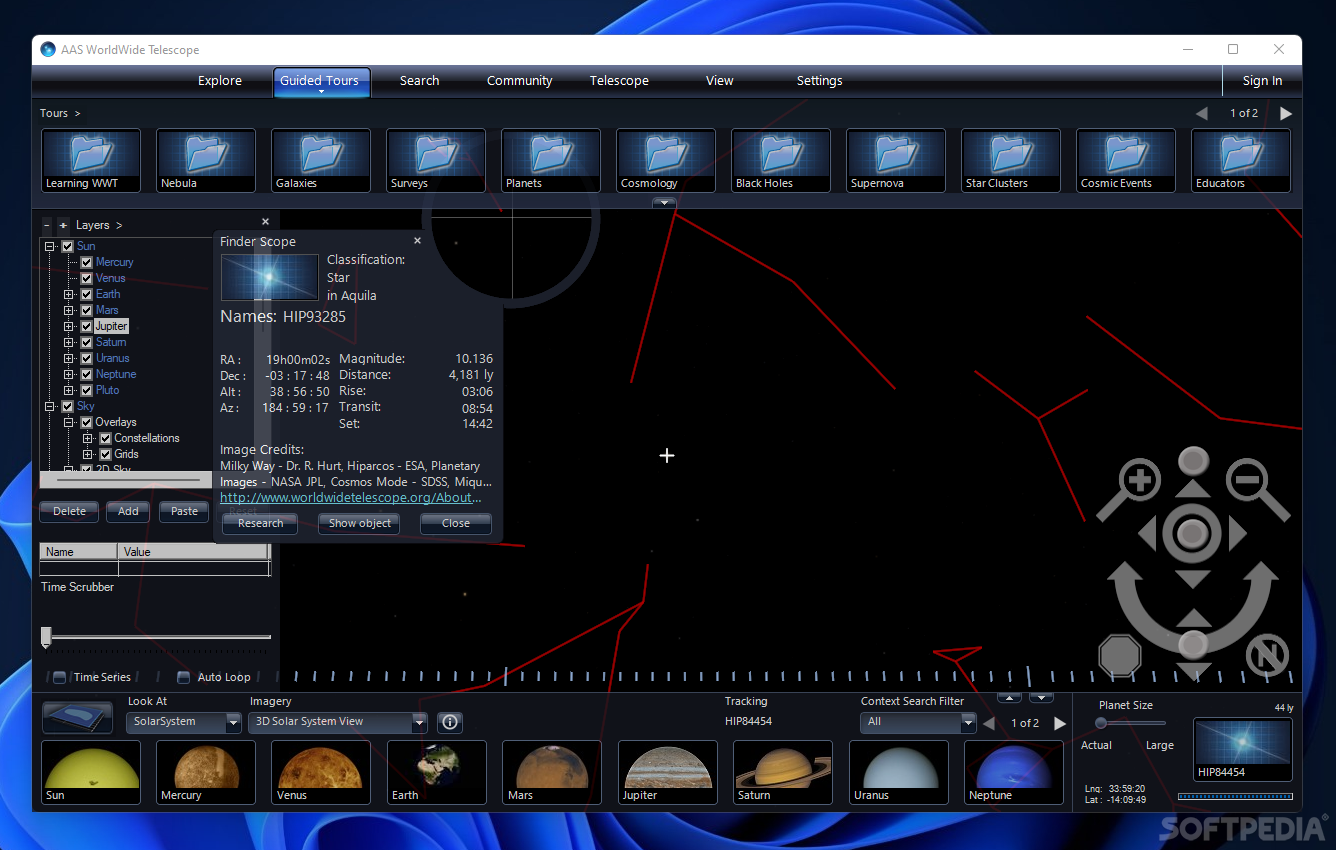This screenshot has width=1344, height=856.
Task: Close the Finder Scope with Close button
Action: tap(456, 524)
